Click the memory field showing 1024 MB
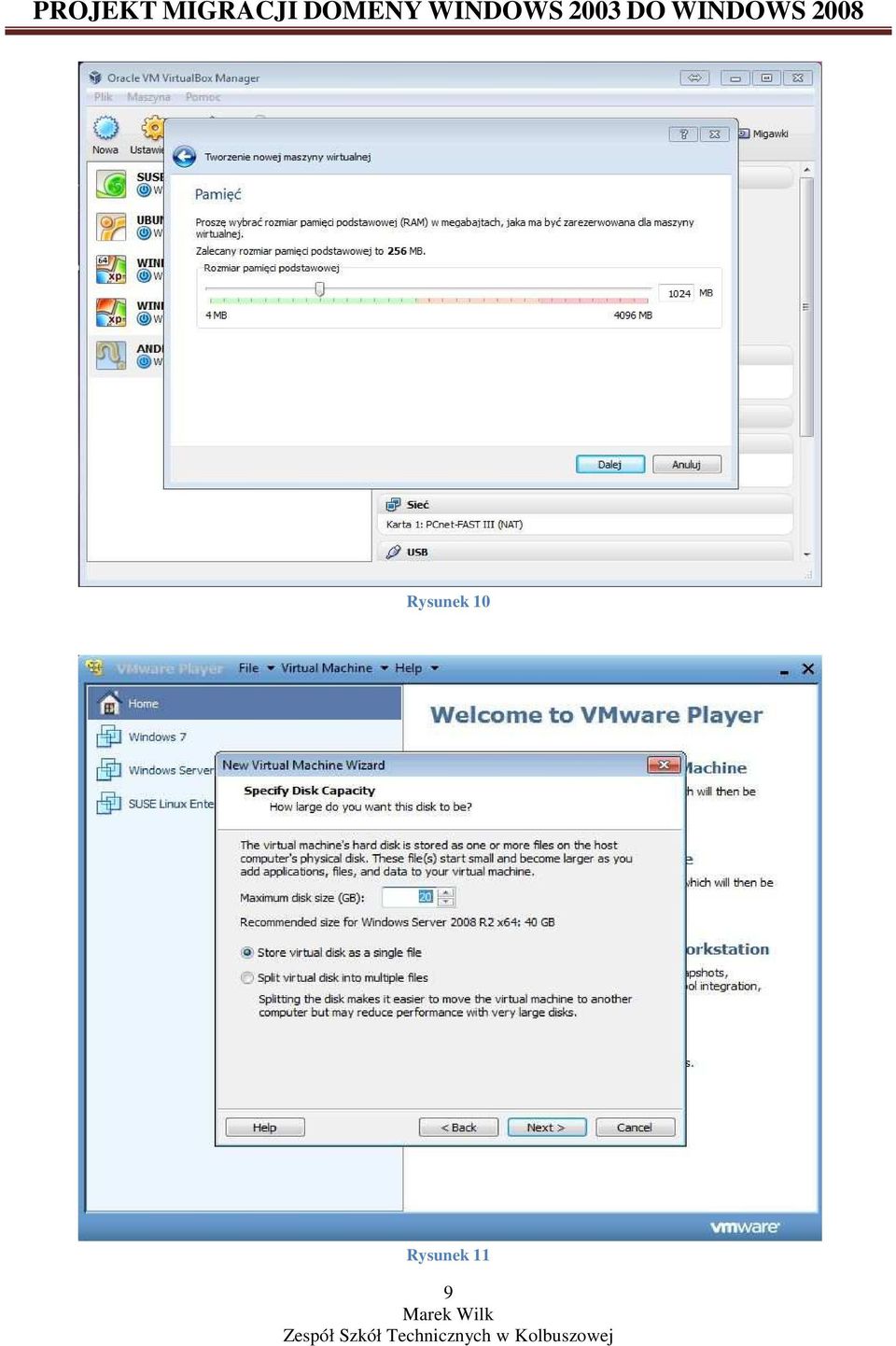Image resolution: width=896 pixels, height=1346 pixels. pos(677,293)
